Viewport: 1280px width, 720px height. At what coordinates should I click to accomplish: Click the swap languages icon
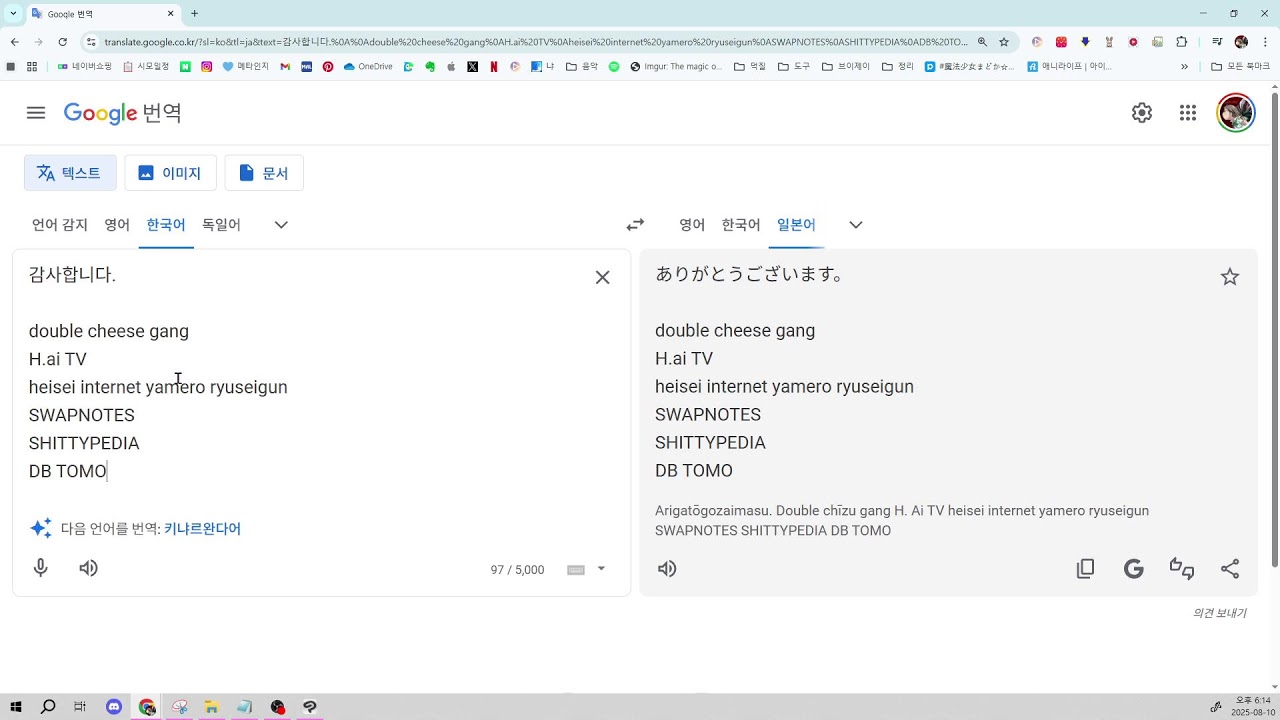[x=635, y=225]
